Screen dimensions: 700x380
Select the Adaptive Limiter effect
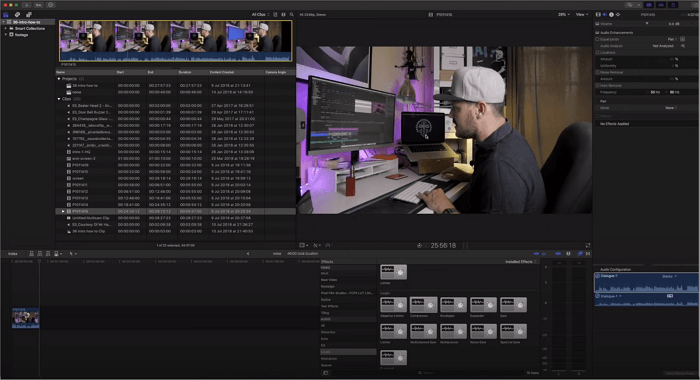(393, 305)
